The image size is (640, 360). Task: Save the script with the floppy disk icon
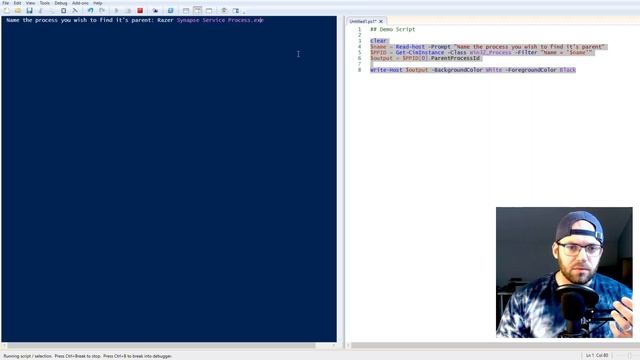29,11
